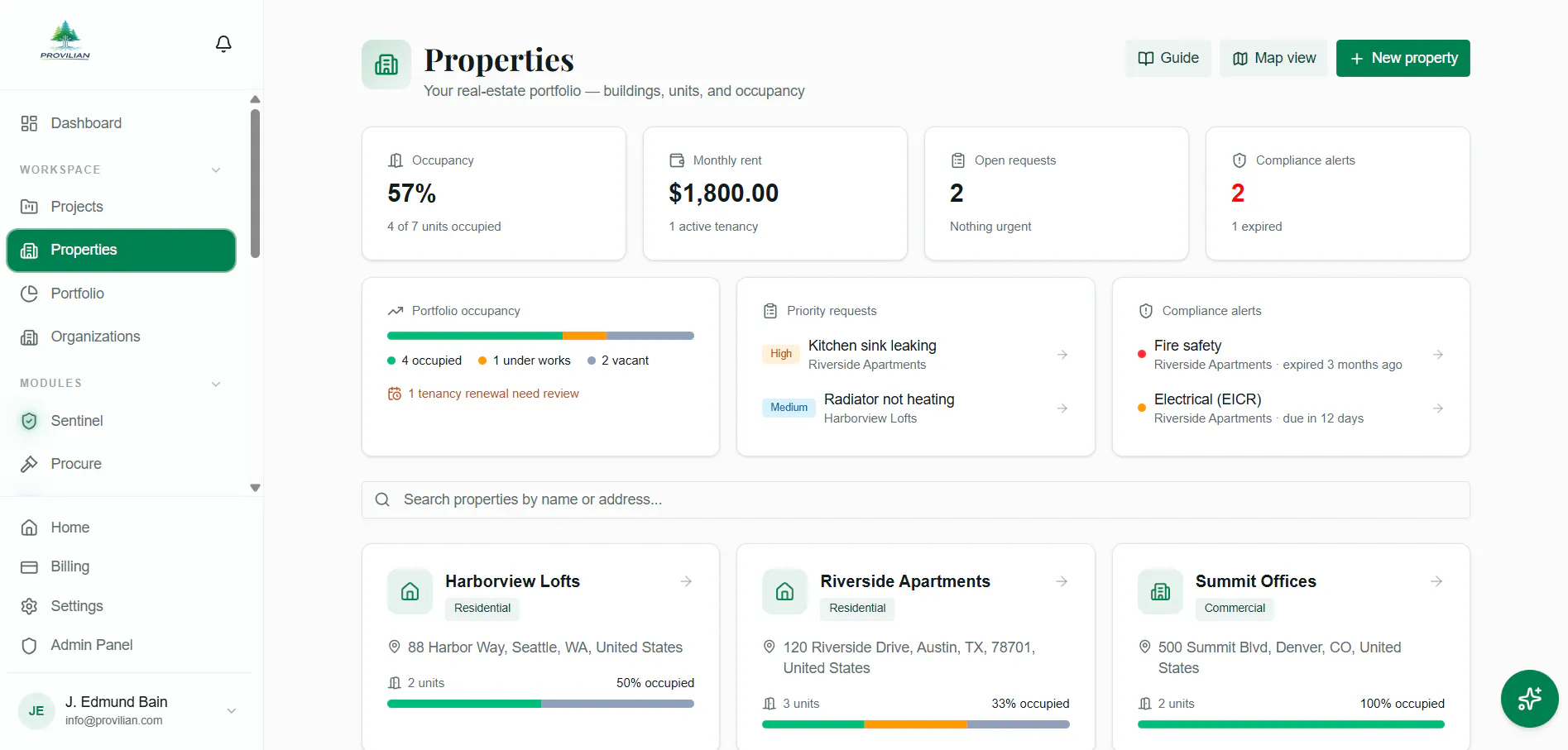The image size is (1568, 750).
Task: Click the Settings gear icon
Action: [29, 606]
